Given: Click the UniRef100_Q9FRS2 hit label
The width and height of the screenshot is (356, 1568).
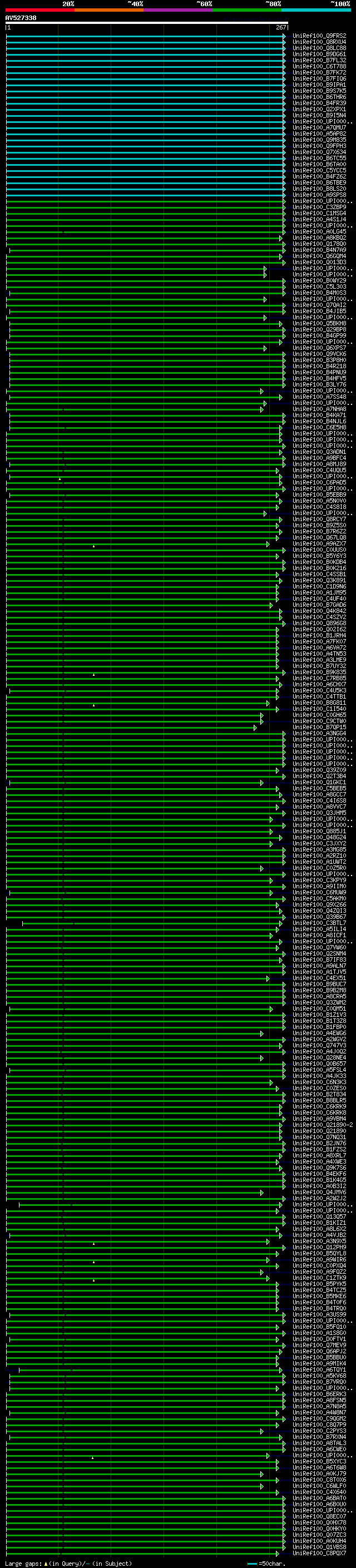Looking at the screenshot, I should click(x=319, y=36).
